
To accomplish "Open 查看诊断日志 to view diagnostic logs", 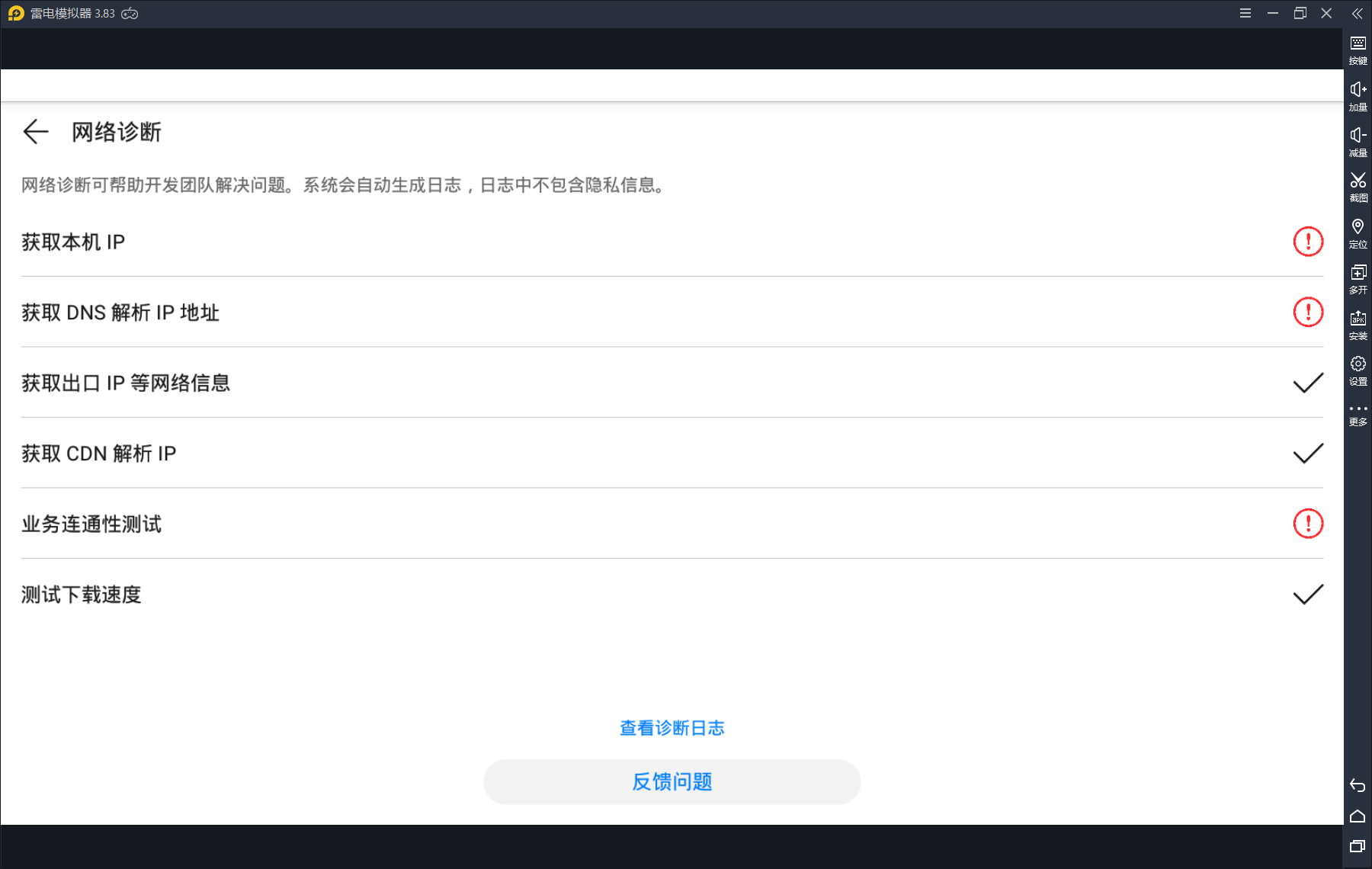I will click(x=671, y=728).
